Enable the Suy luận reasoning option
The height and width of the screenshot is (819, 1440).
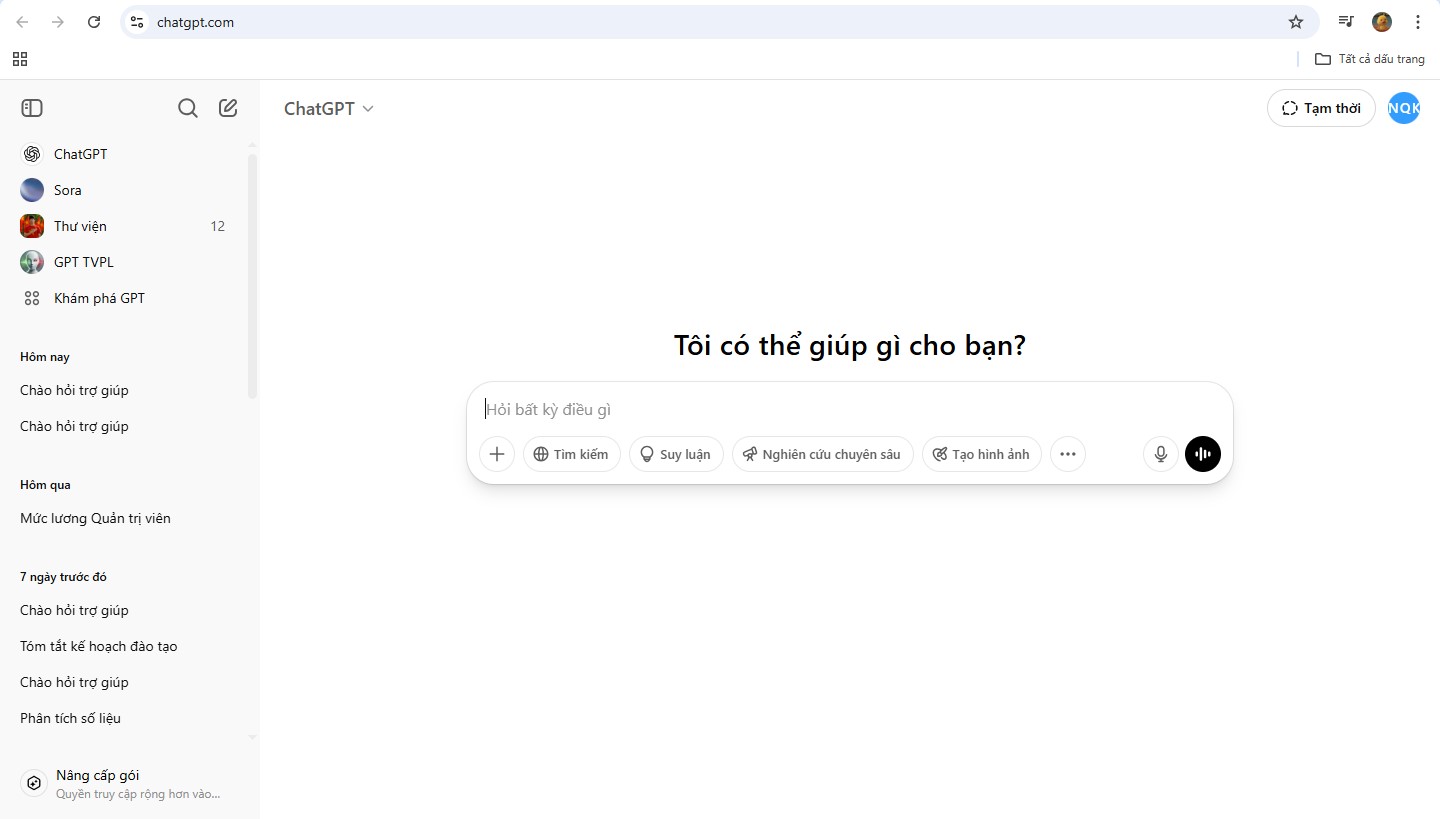[x=676, y=454]
